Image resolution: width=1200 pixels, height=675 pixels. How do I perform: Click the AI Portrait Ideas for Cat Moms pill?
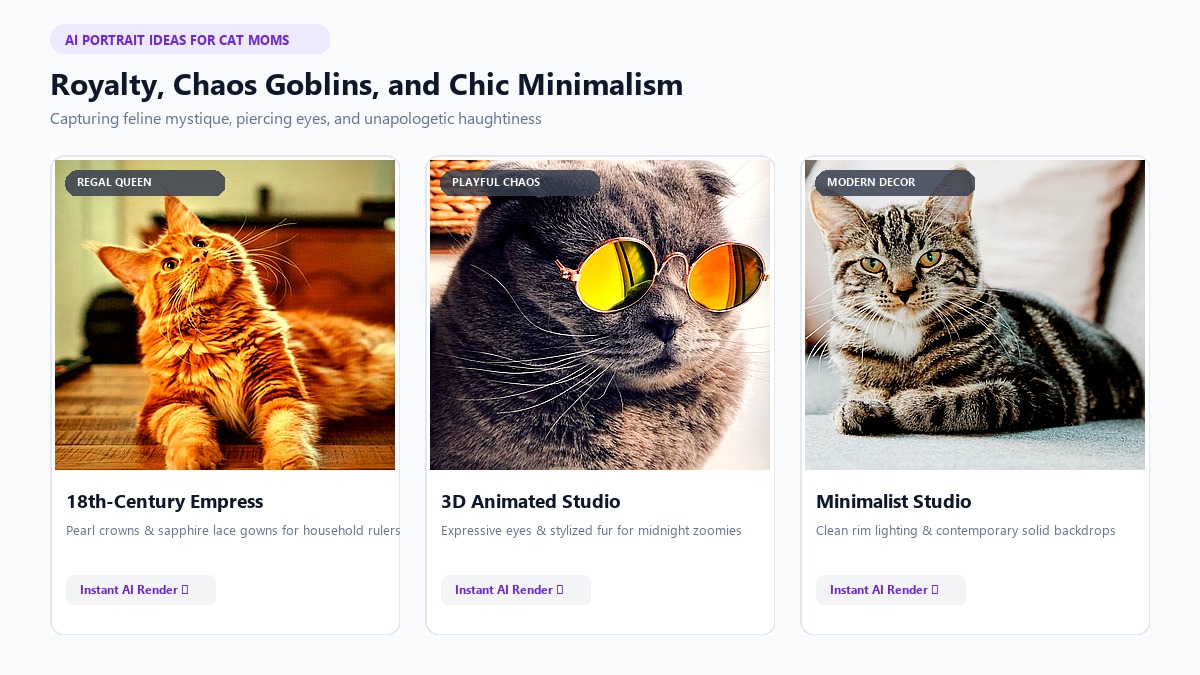pyautogui.click(x=190, y=40)
